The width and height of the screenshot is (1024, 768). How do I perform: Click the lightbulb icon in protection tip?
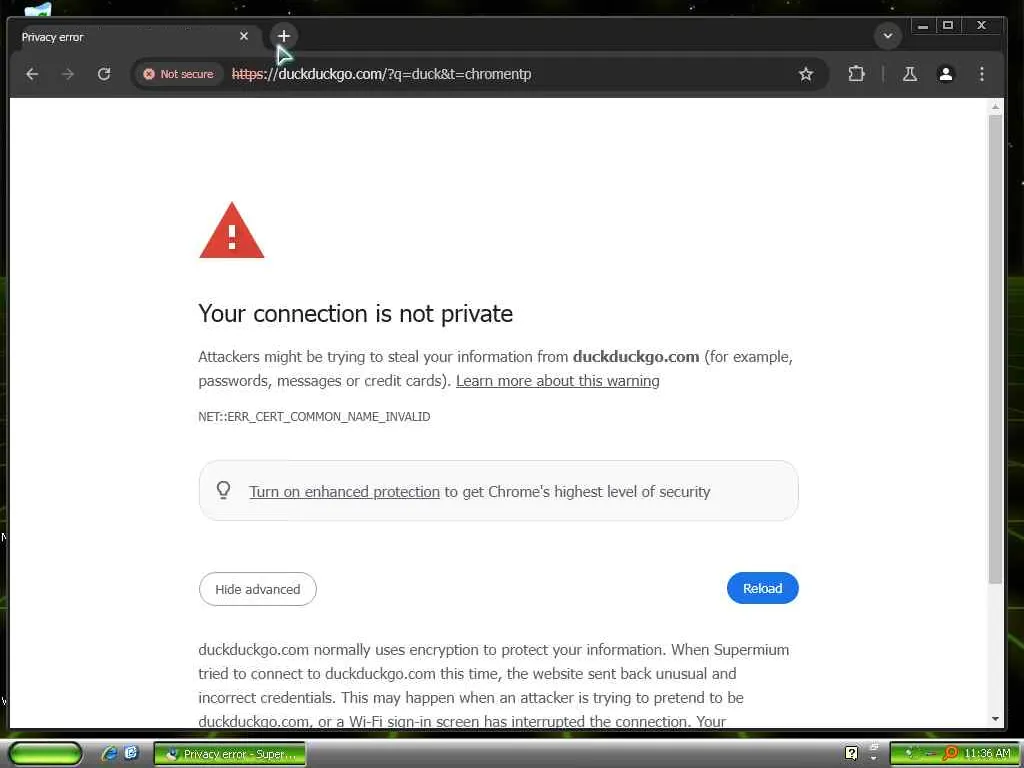[223, 490]
